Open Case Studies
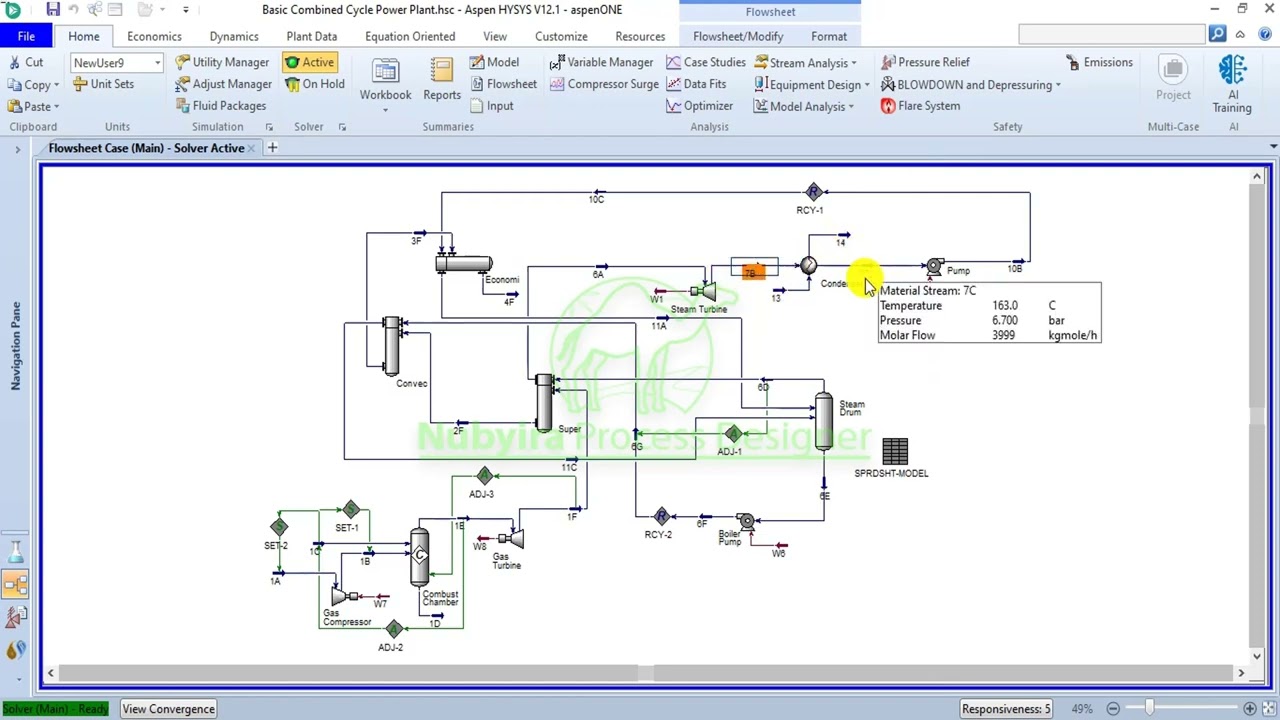The height and width of the screenshot is (720, 1280). [706, 62]
